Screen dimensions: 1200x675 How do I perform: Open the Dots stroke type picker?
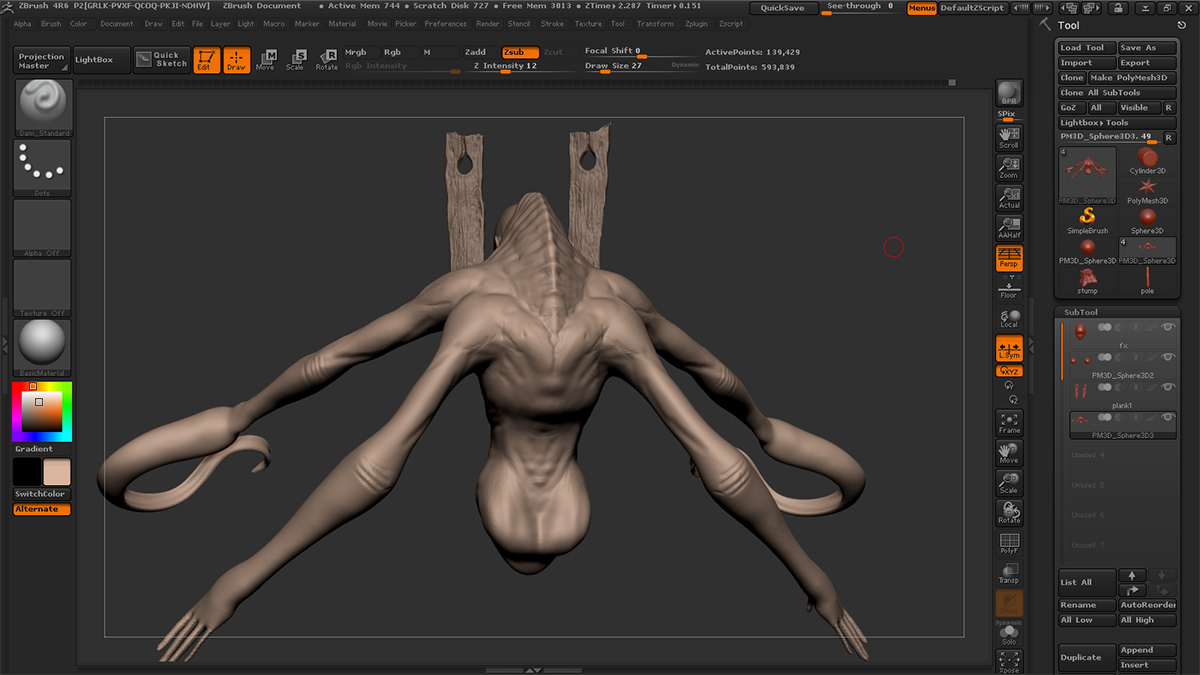point(42,167)
